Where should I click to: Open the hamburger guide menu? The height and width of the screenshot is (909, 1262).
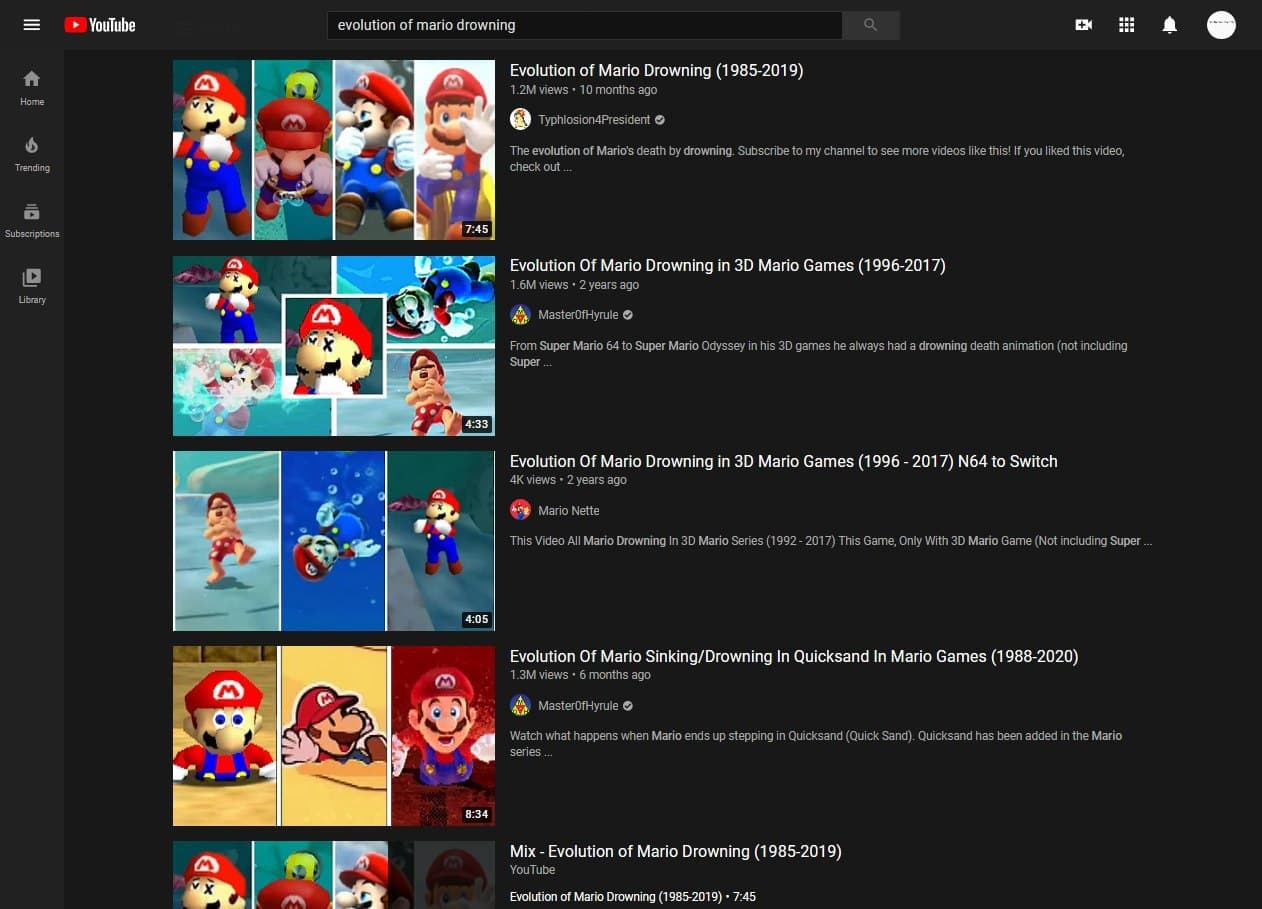point(32,25)
